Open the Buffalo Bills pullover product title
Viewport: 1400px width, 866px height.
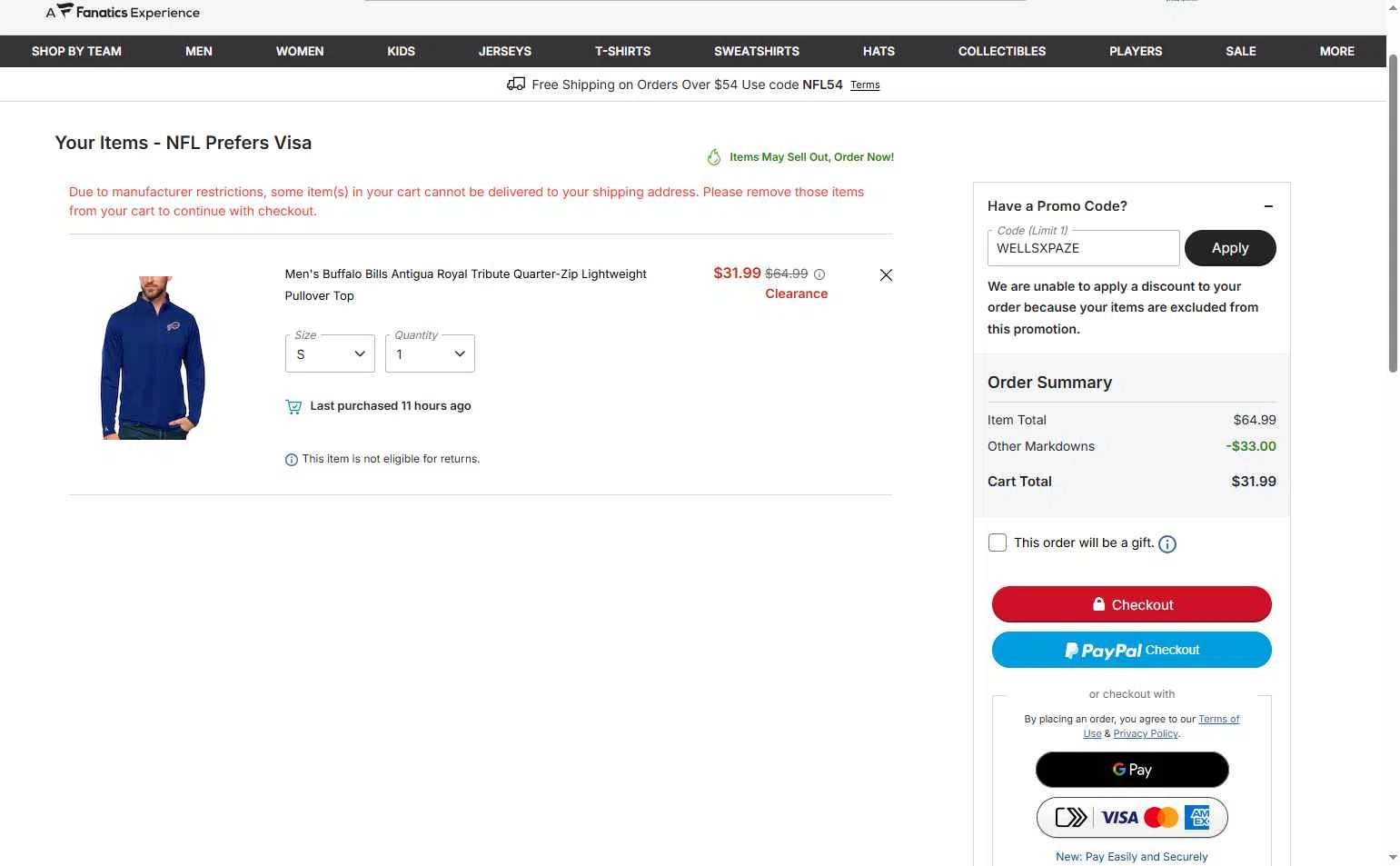click(465, 284)
